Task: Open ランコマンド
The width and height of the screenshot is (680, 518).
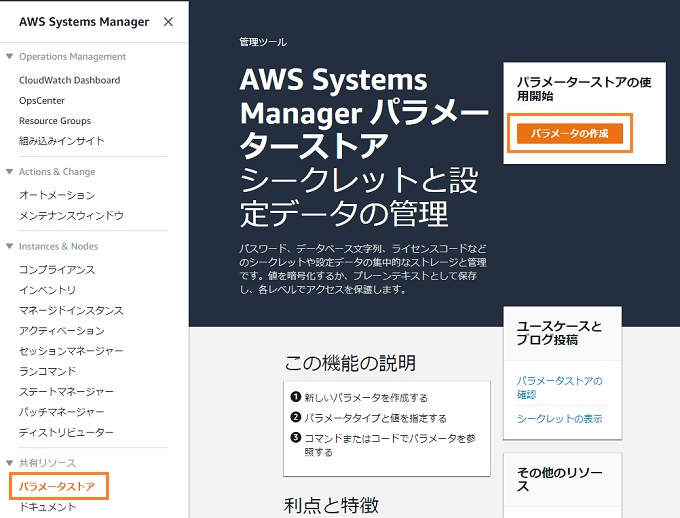Action: click(47, 371)
